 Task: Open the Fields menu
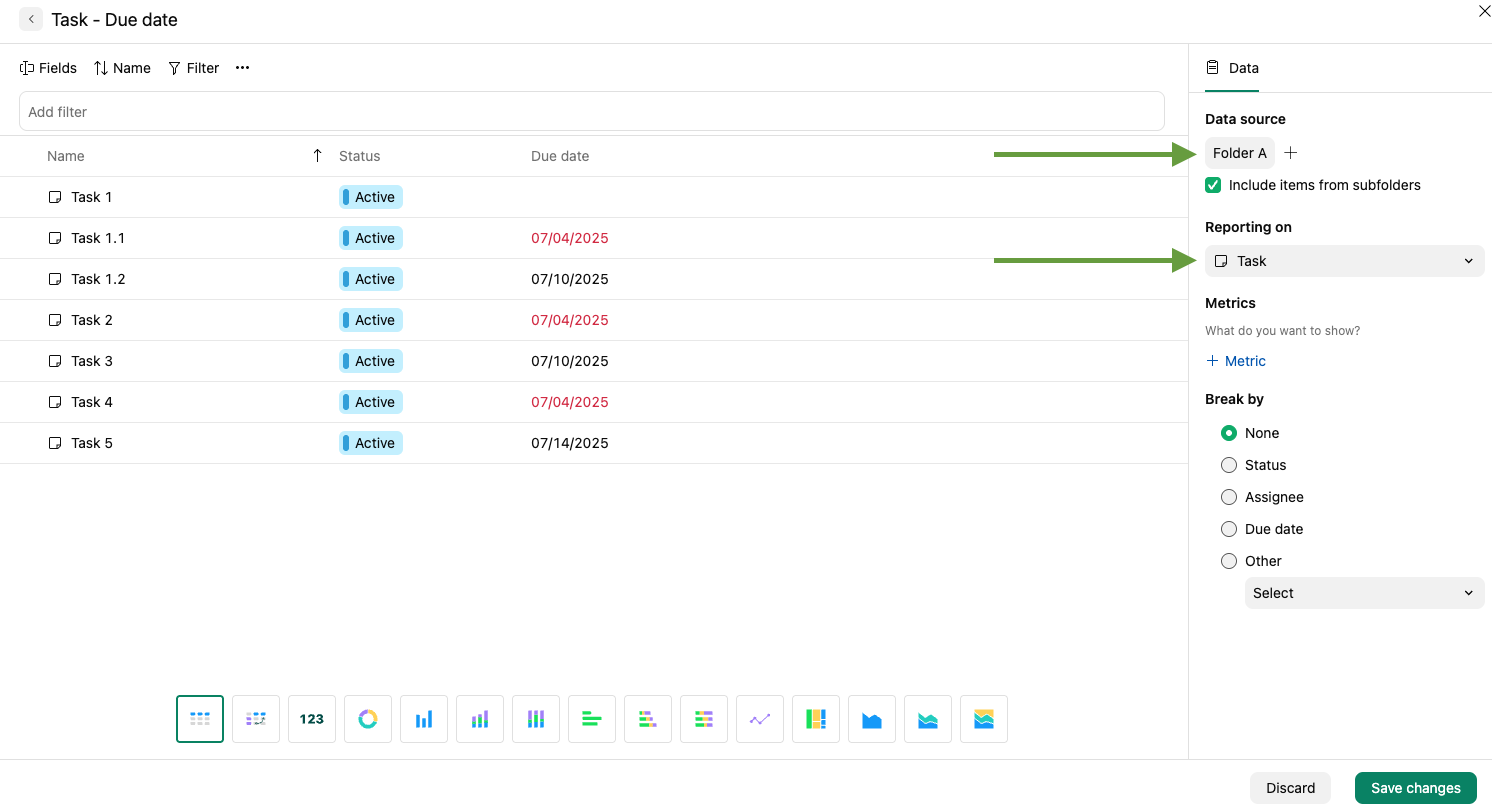pos(48,68)
